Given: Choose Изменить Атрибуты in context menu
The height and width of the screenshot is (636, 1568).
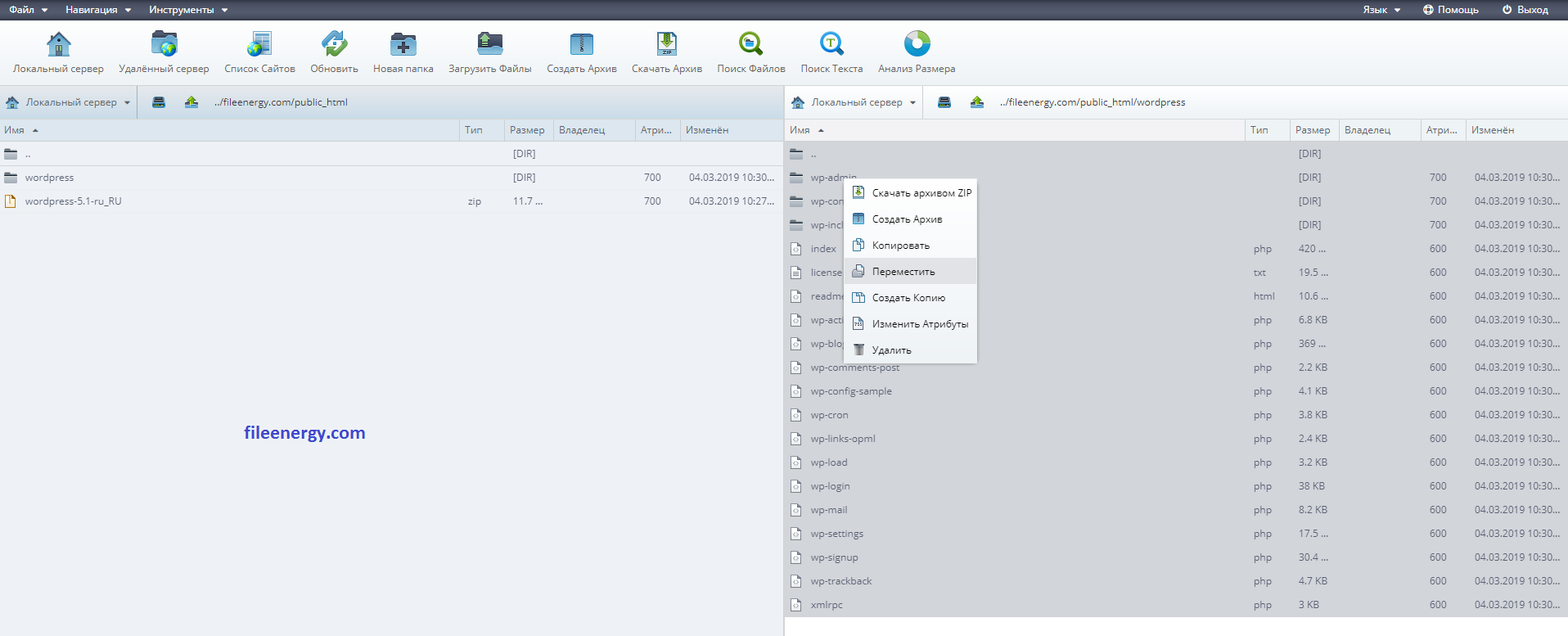Looking at the screenshot, I should coord(911,324).
